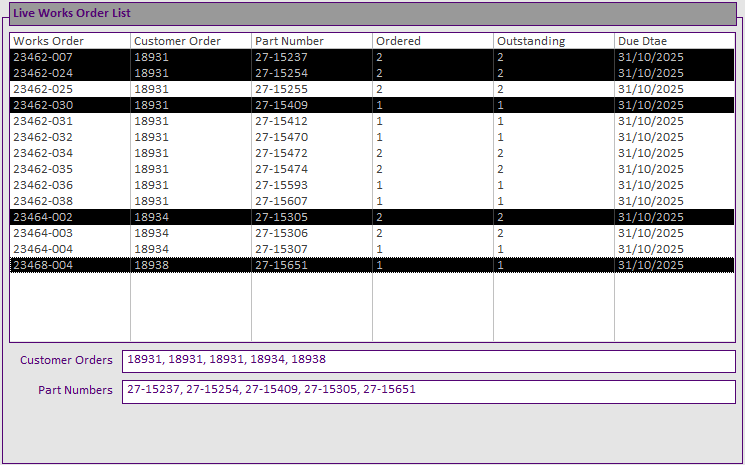Click the Works Order column header
The width and height of the screenshot is (745, 465).
coord(70,41)
